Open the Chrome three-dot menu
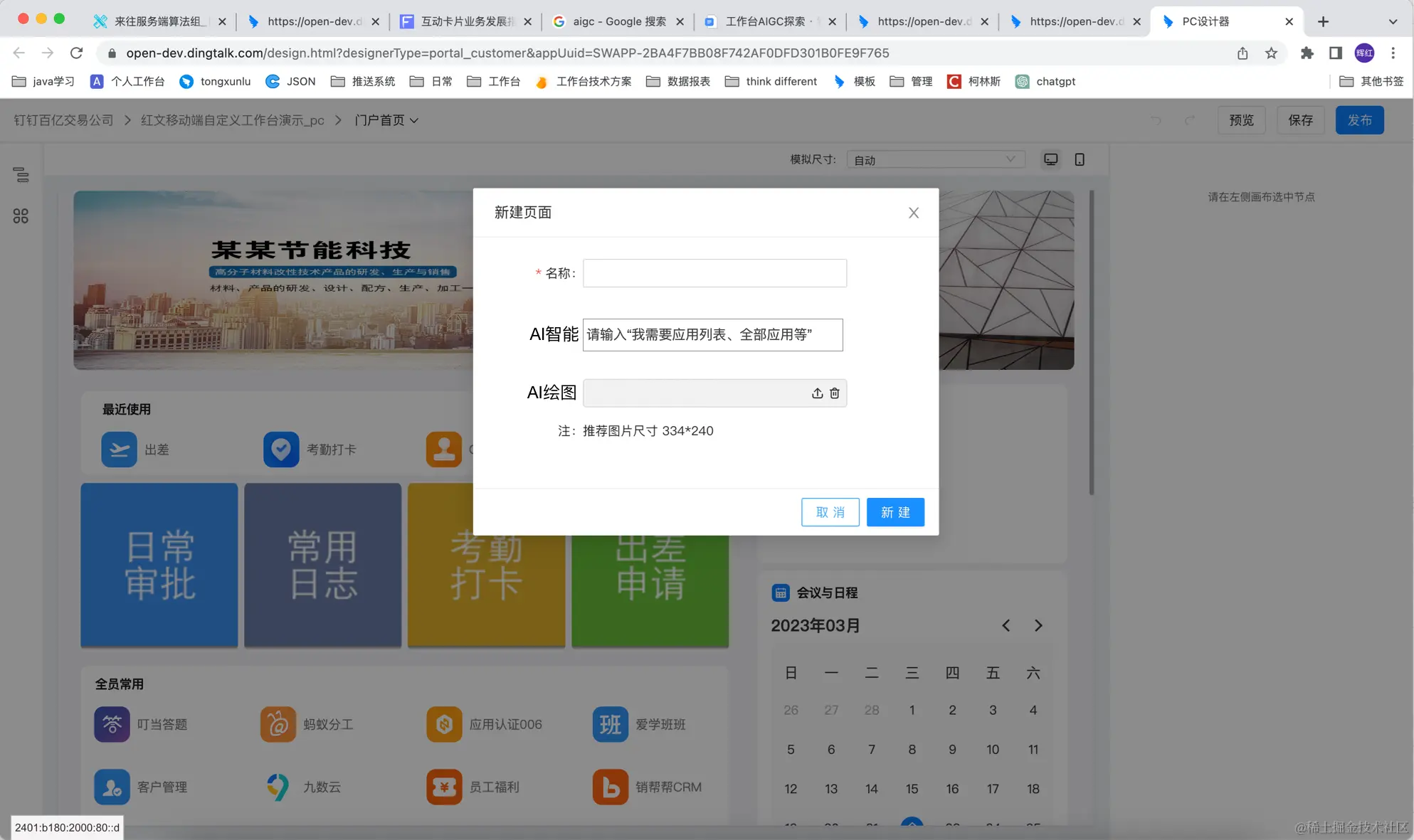The image size is (1414, 840). click(1393, 53)
